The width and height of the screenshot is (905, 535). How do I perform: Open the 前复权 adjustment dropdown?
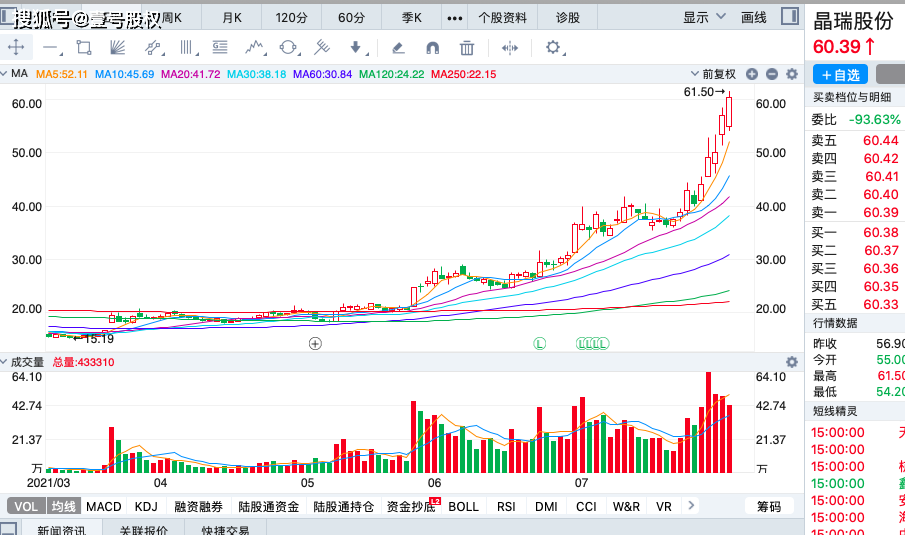713,74
